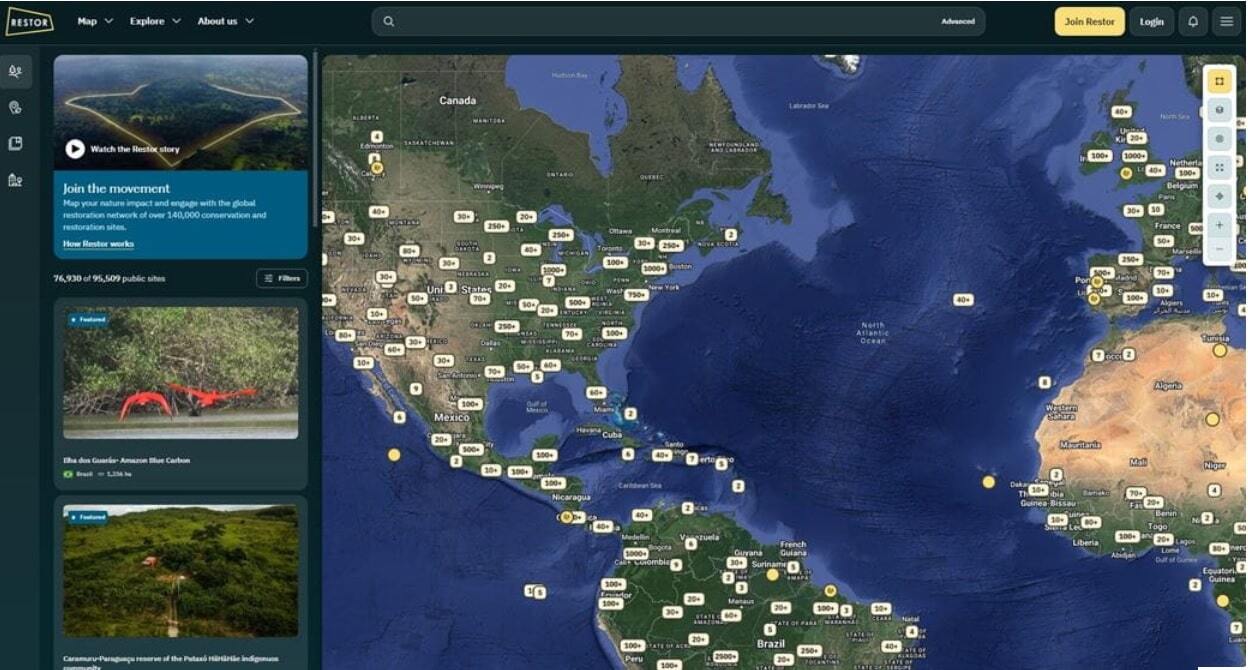Click the globe basemap map tool
1248x670 pixels.
point(1219,139)
